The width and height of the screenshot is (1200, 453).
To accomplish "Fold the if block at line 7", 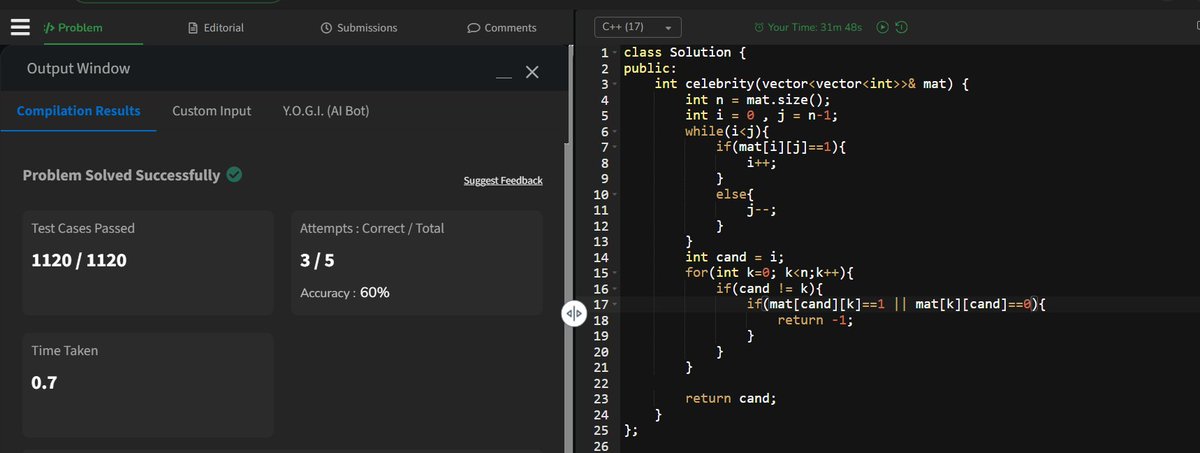I will 616,148.
